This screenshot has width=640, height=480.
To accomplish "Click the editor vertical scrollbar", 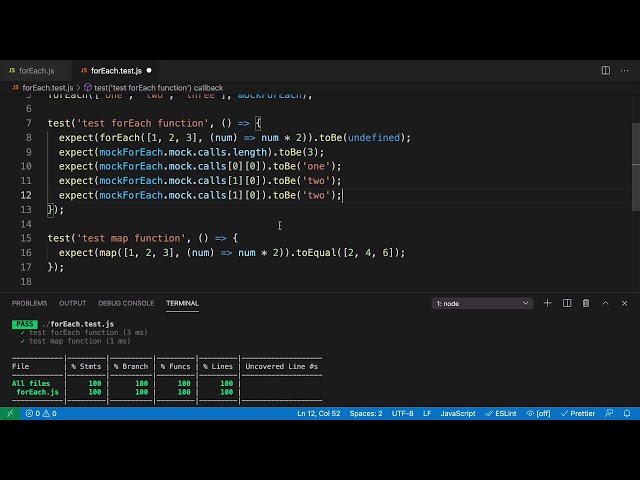I will (x=636, y=167).
